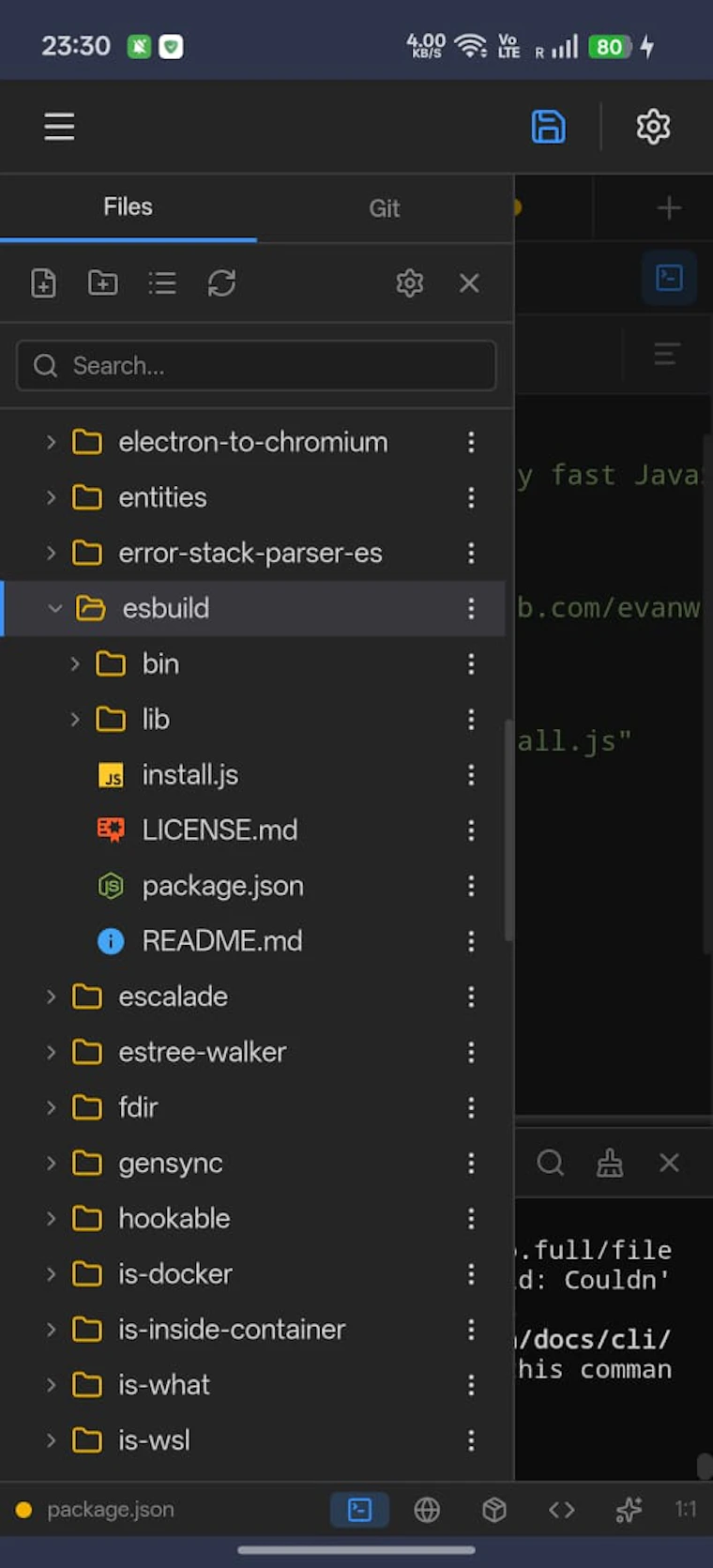The width and height of the screenshot is (713, 1568).
Task: Expand the fdir folder
Action: click(x=51, y=1107)
